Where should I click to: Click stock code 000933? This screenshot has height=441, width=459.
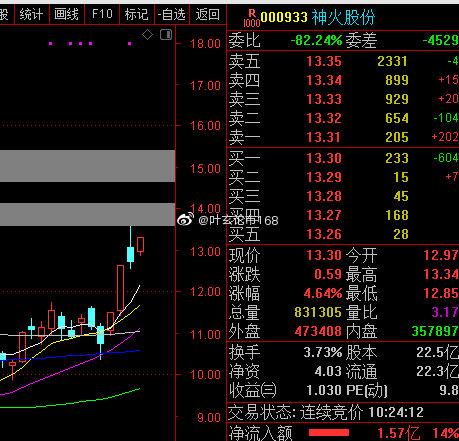click(x=284, y=17)
